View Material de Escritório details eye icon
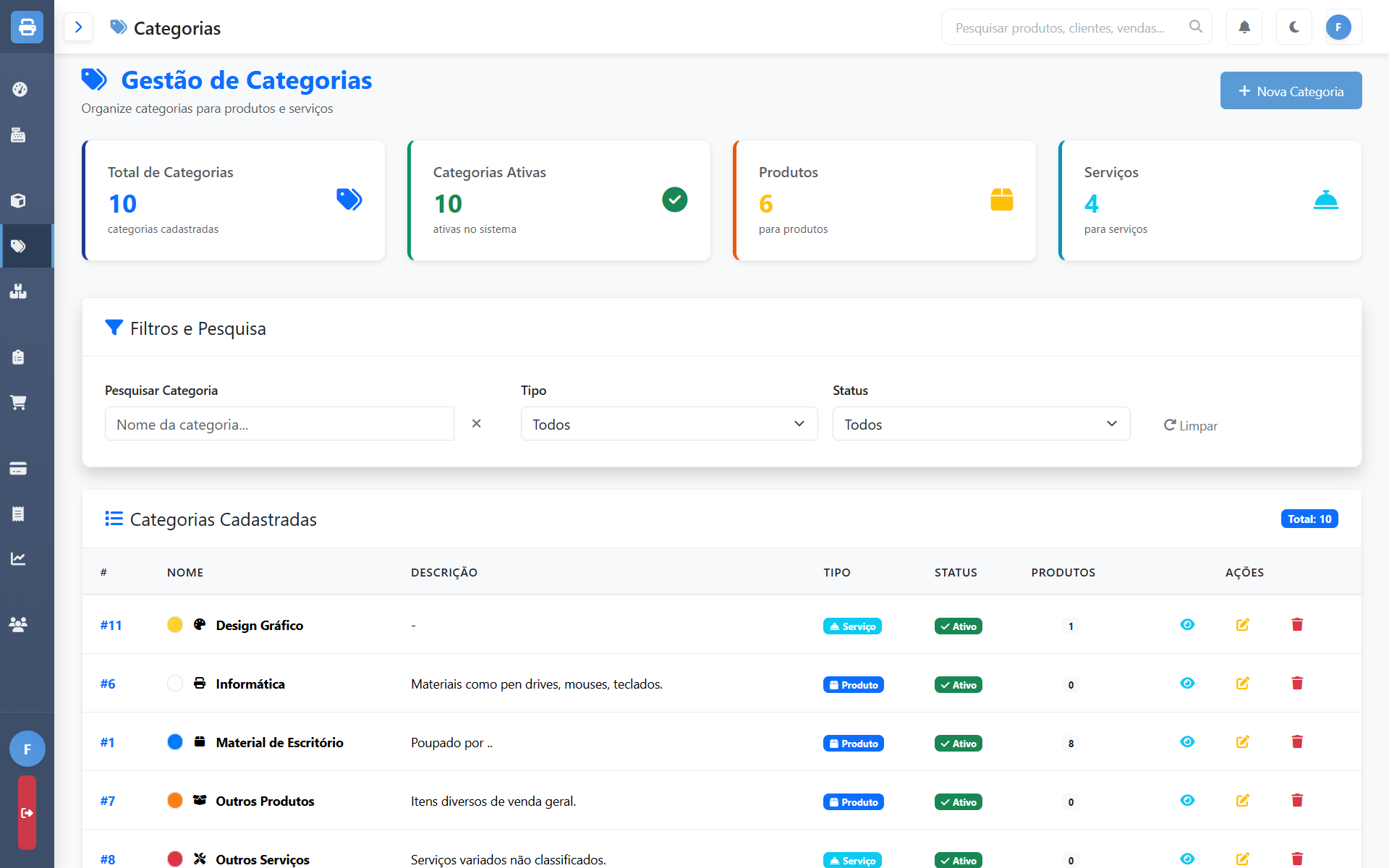The image size is (1389, 868). point(1187,742)
